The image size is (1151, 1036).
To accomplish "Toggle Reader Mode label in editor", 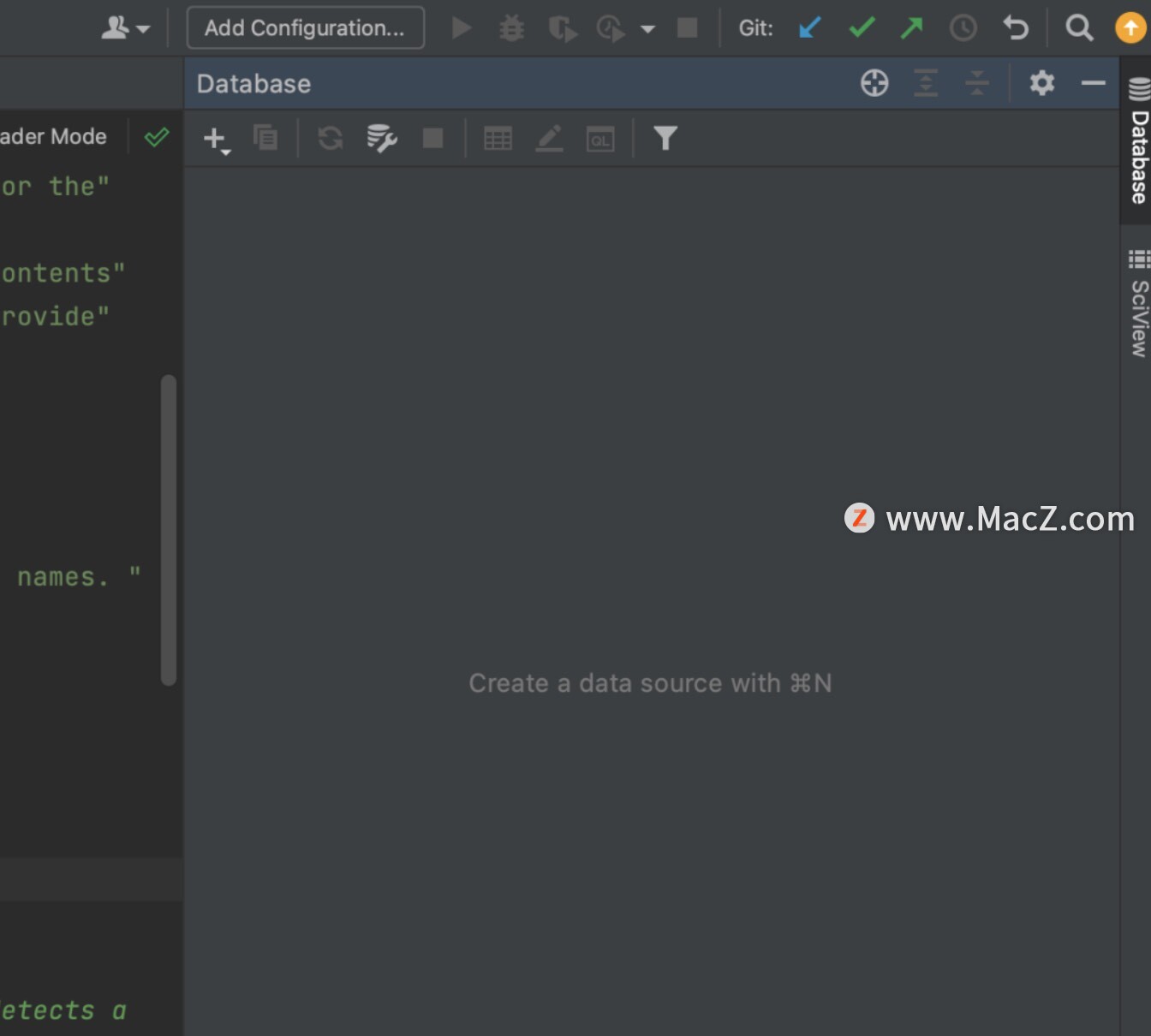I will coord(53,136).
